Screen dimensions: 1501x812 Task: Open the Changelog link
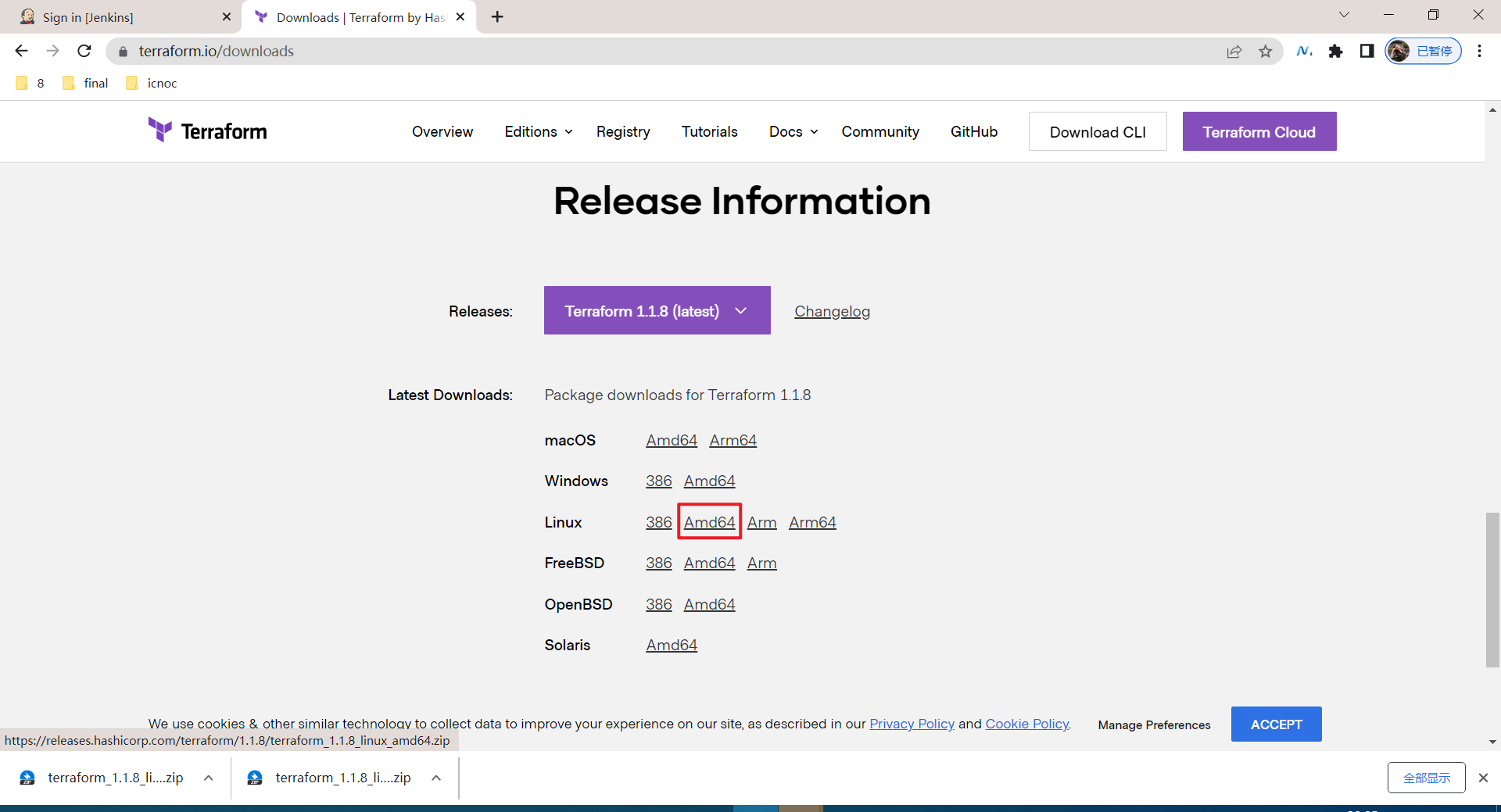pyautogui.click(x=832, y=311)
